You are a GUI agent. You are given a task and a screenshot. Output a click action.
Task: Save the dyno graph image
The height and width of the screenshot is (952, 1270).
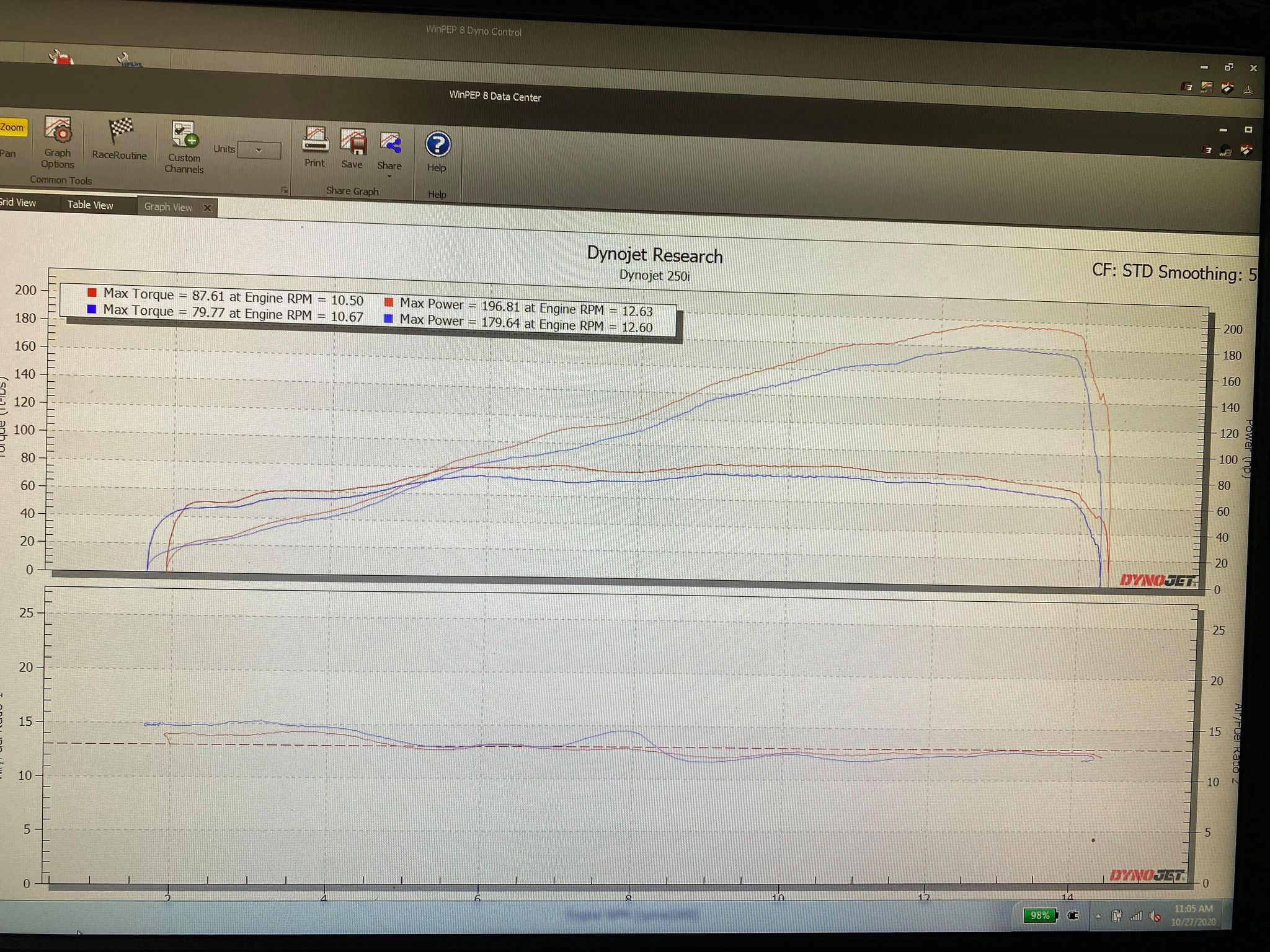[352, 149]
